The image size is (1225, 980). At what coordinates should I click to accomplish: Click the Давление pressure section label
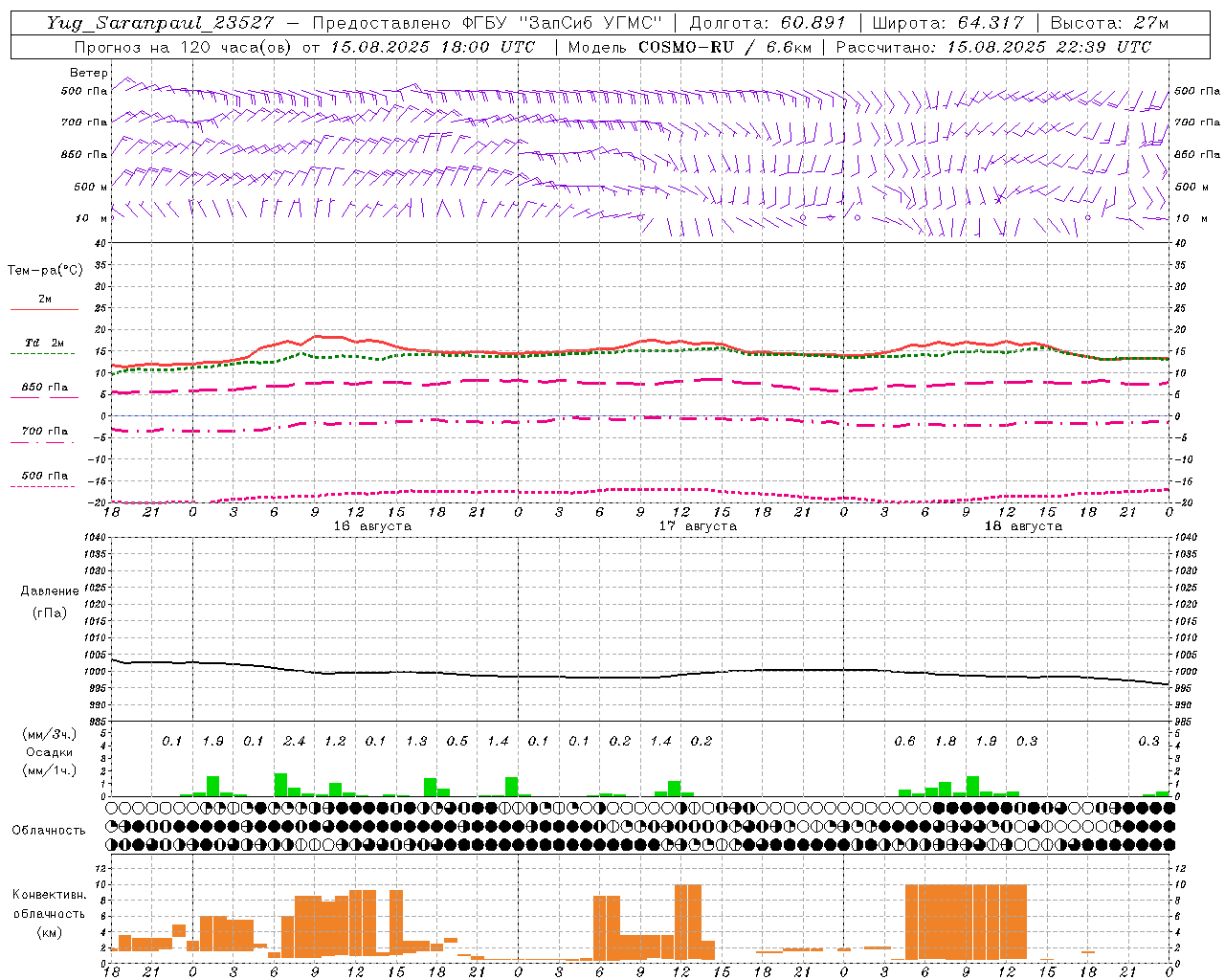(x=50, y=591)
